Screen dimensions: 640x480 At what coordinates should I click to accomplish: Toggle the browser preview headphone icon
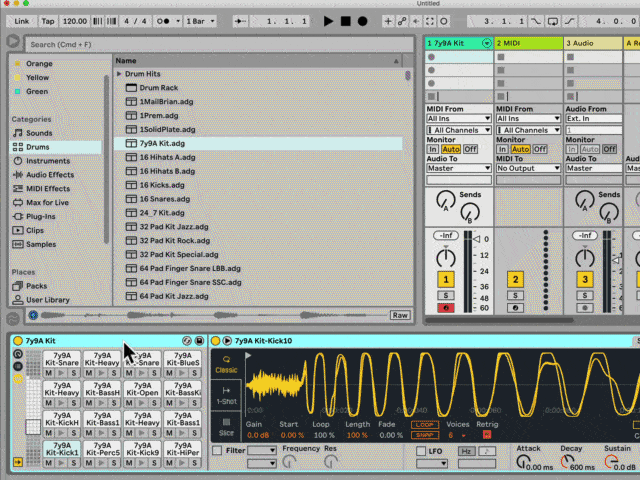click(x=33, y=315)
